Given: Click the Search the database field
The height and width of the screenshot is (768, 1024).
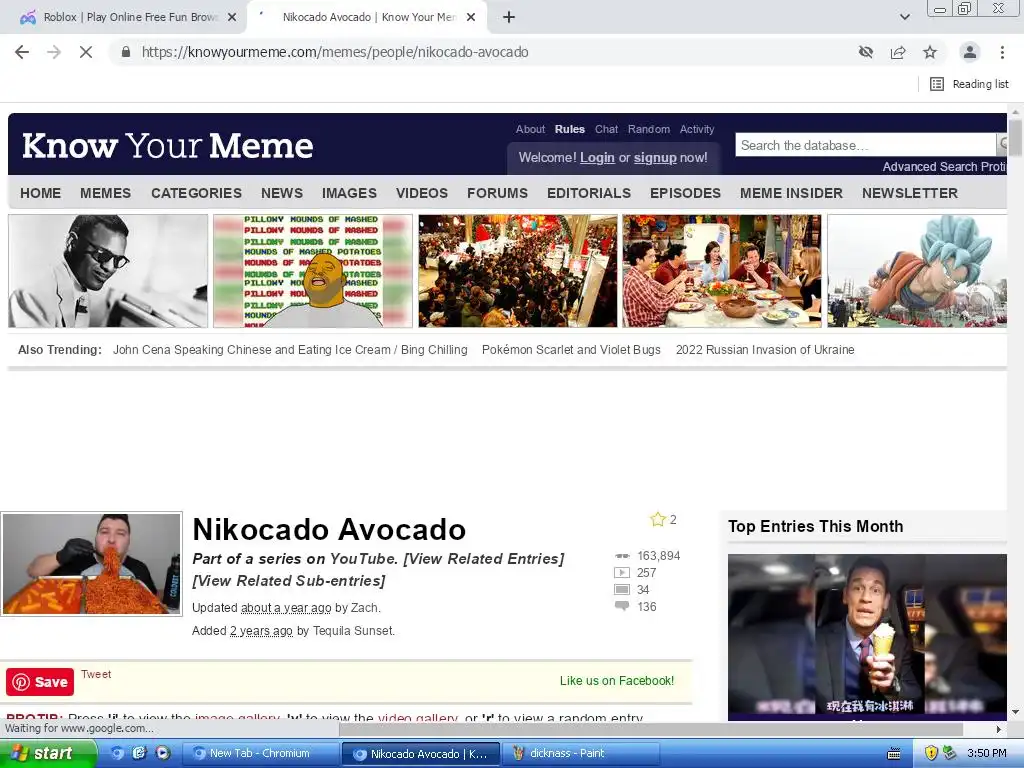Looking at the screenshot, I should tap(865, 145).
